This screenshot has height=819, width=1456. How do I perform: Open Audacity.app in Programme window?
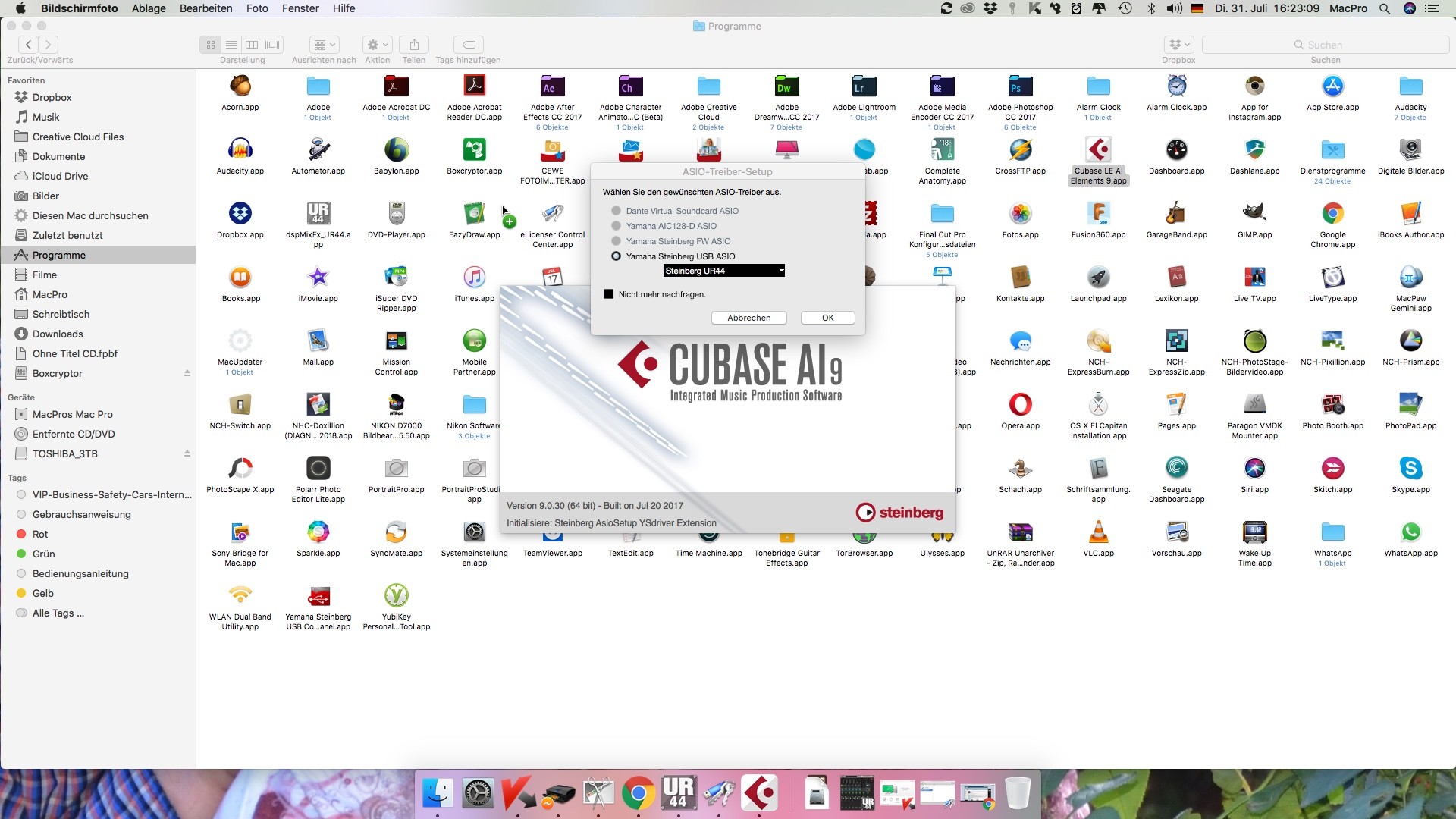point(240,150)
